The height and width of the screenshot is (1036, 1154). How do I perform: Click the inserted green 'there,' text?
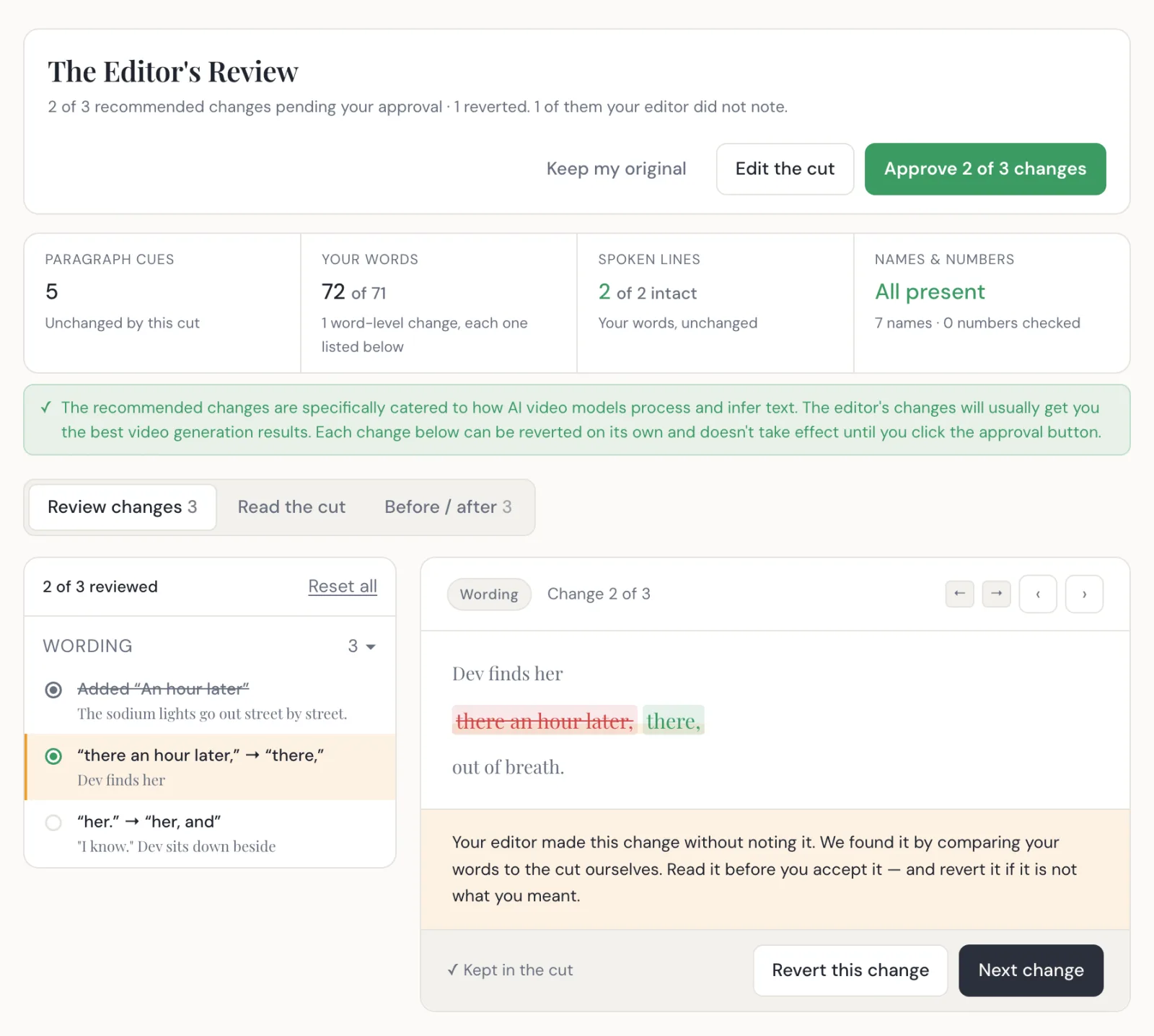pyautogui.click(x=674, y=721)
